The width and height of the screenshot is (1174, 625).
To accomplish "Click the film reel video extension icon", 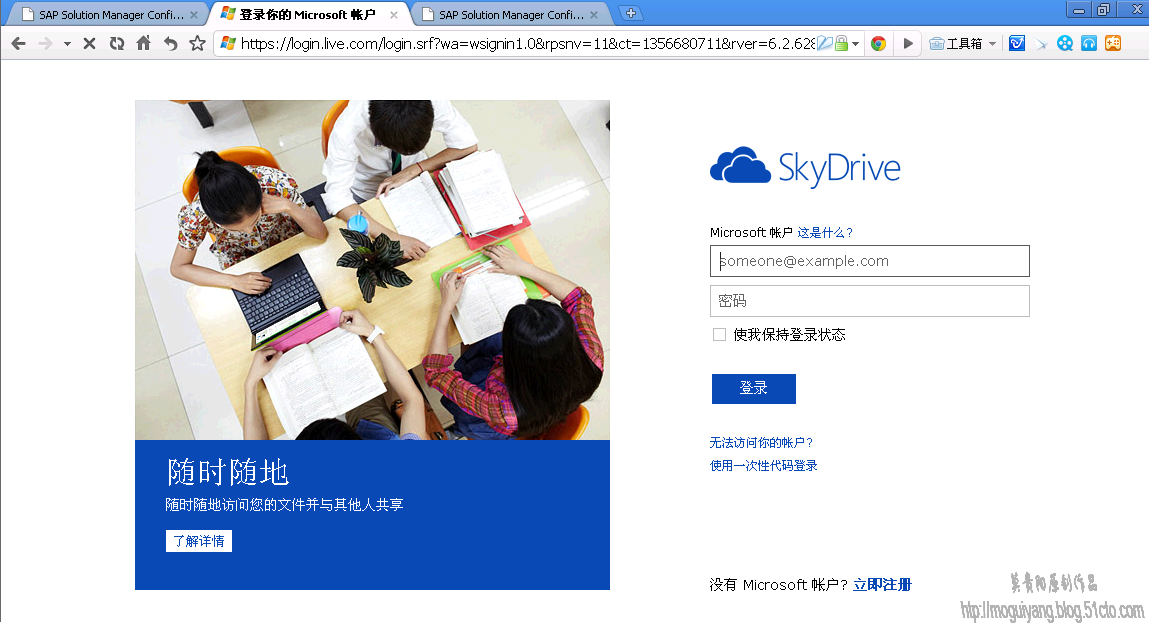I will [x=1065, y=43].
